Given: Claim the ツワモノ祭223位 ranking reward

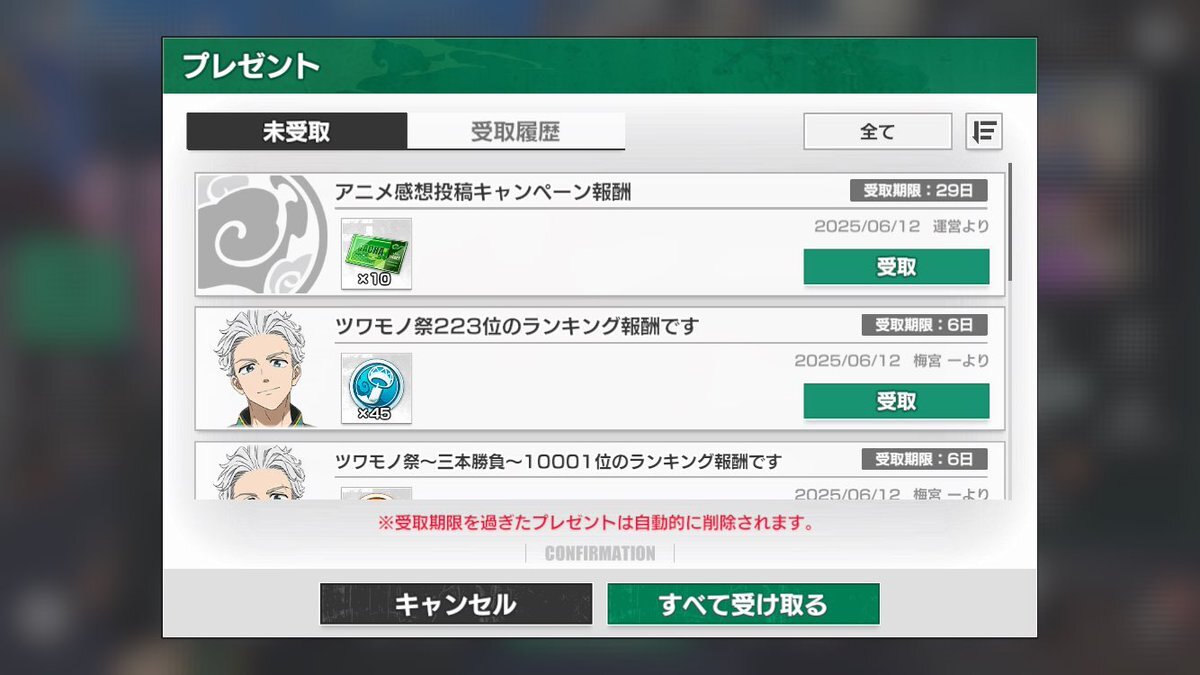Looking at the screenshot, I should [x=896, y=401].
